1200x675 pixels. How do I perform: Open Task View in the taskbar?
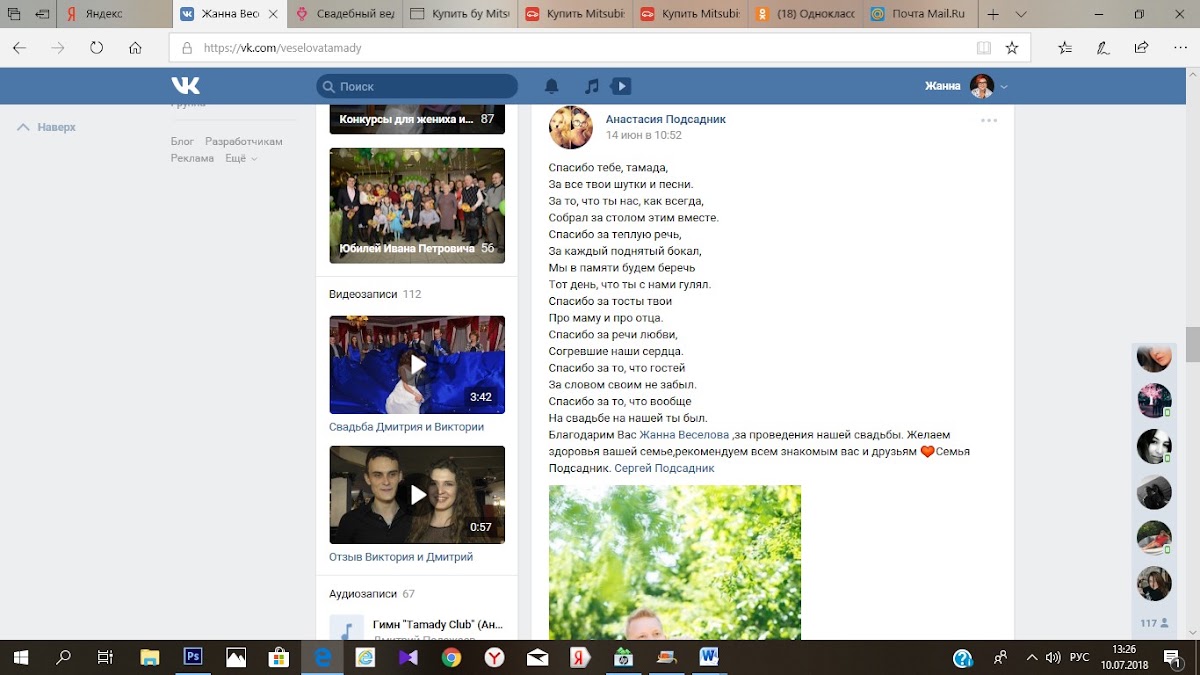(x=105, y=657)
